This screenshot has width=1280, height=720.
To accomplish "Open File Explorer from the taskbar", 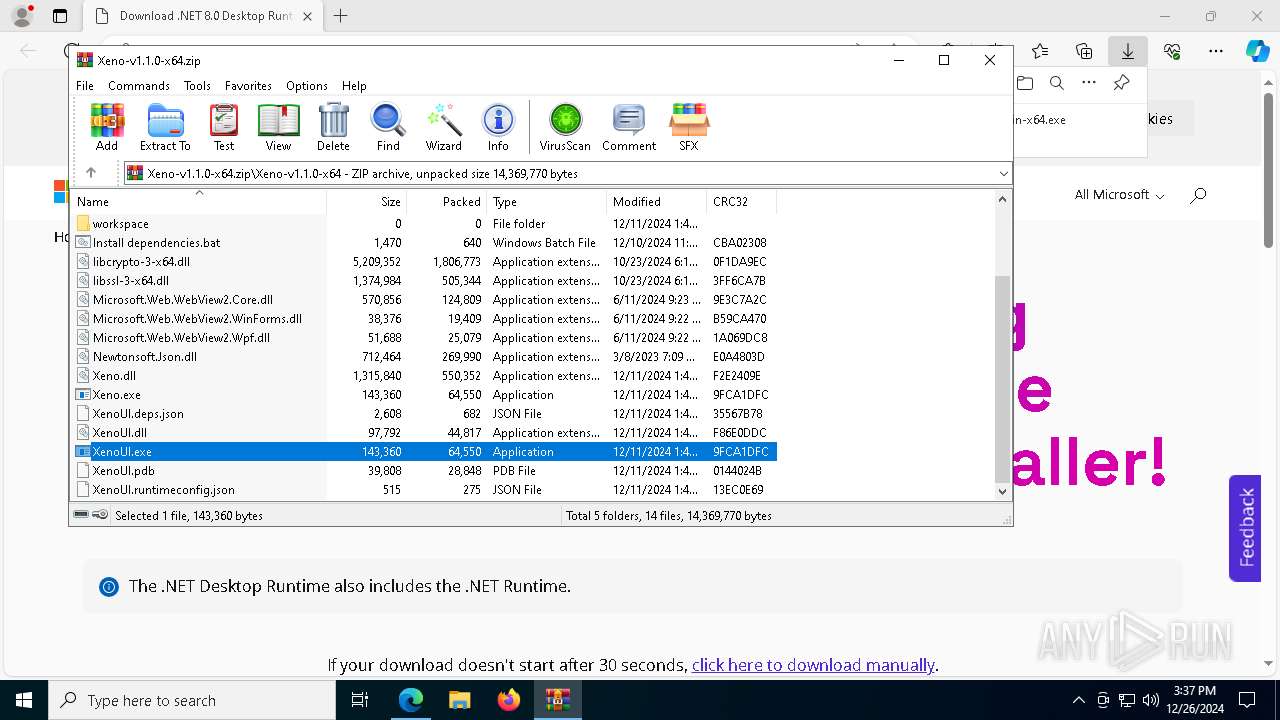I will 460,700.
